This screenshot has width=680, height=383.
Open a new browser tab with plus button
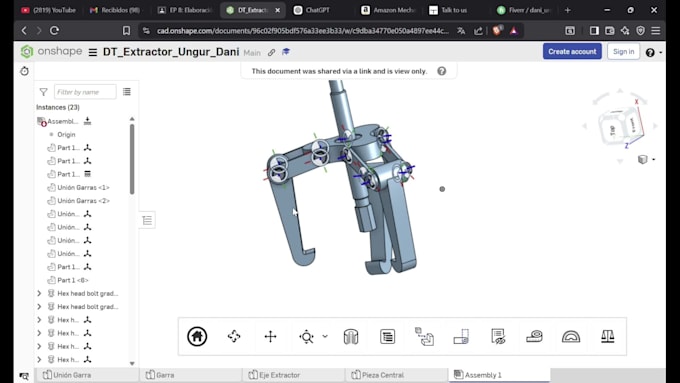pos(568,10)
